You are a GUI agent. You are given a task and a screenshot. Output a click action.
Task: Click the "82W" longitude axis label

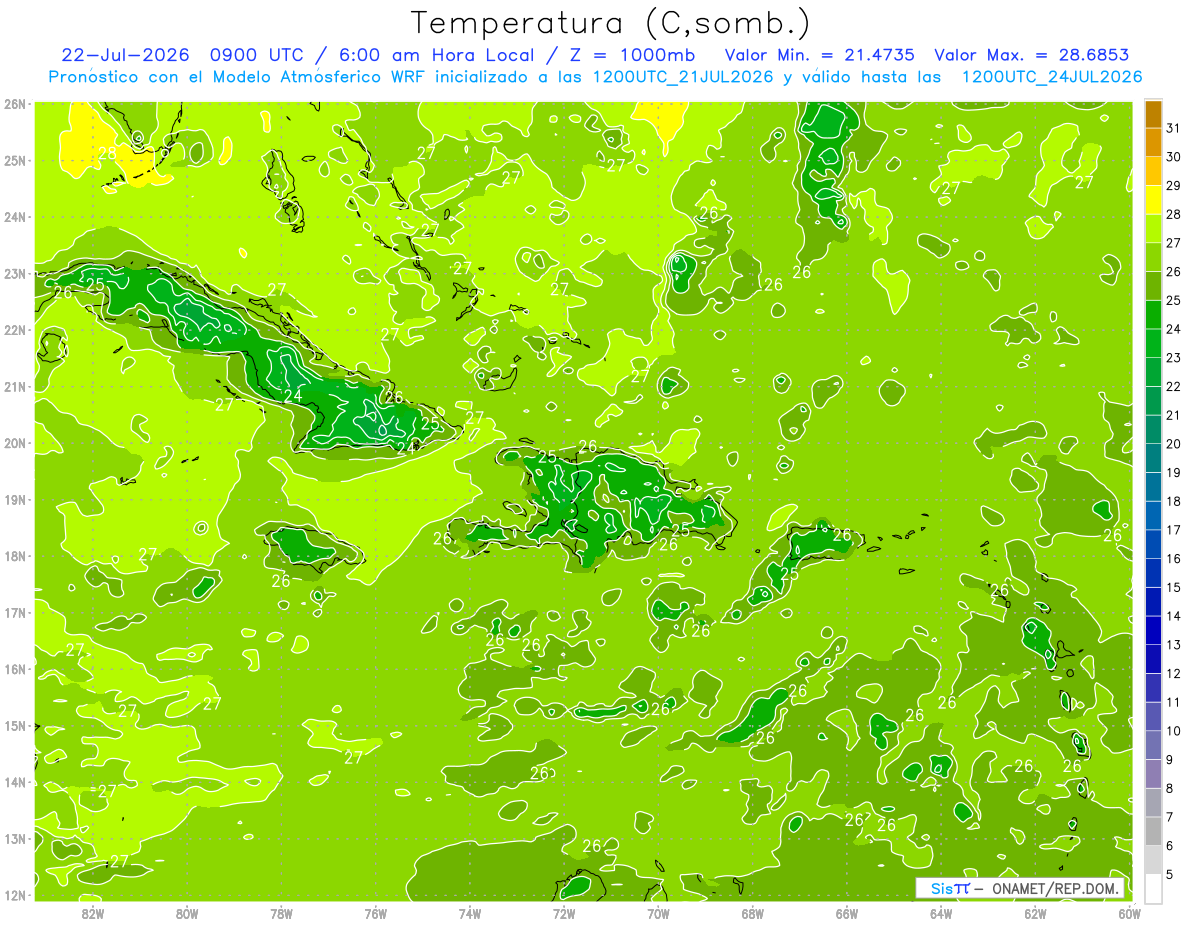click(x=92, y=913)
